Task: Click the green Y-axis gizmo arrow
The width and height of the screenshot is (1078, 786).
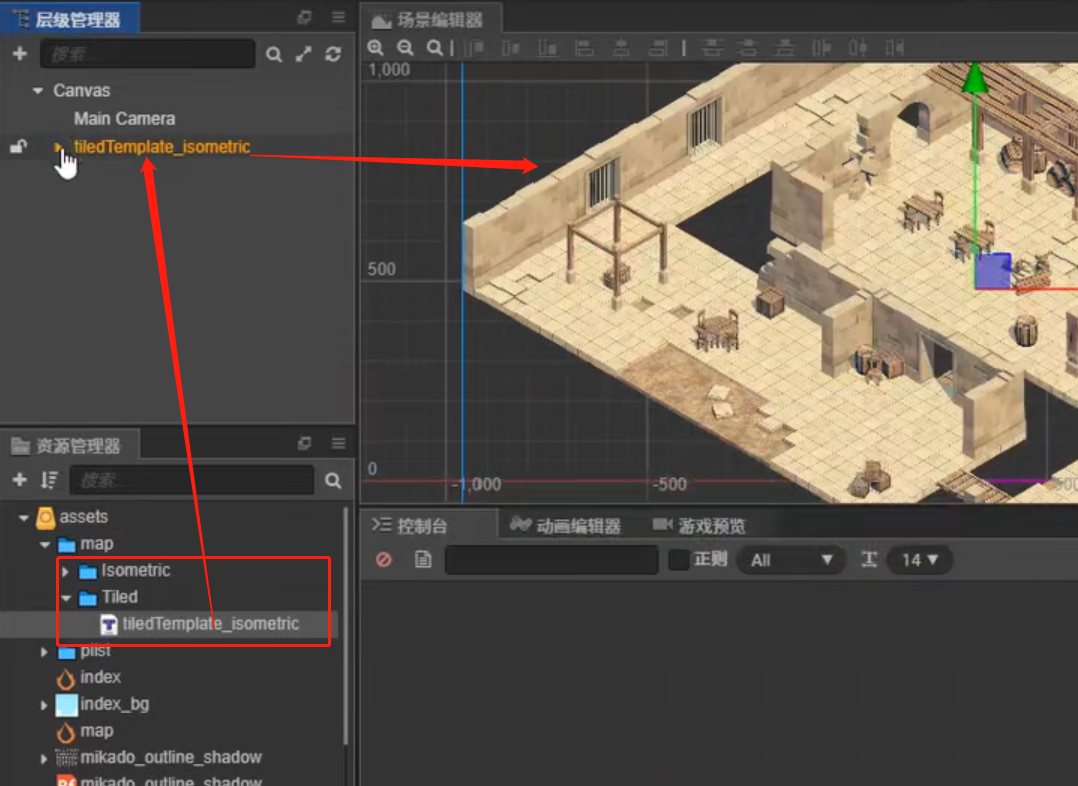Action: point(974,78)
